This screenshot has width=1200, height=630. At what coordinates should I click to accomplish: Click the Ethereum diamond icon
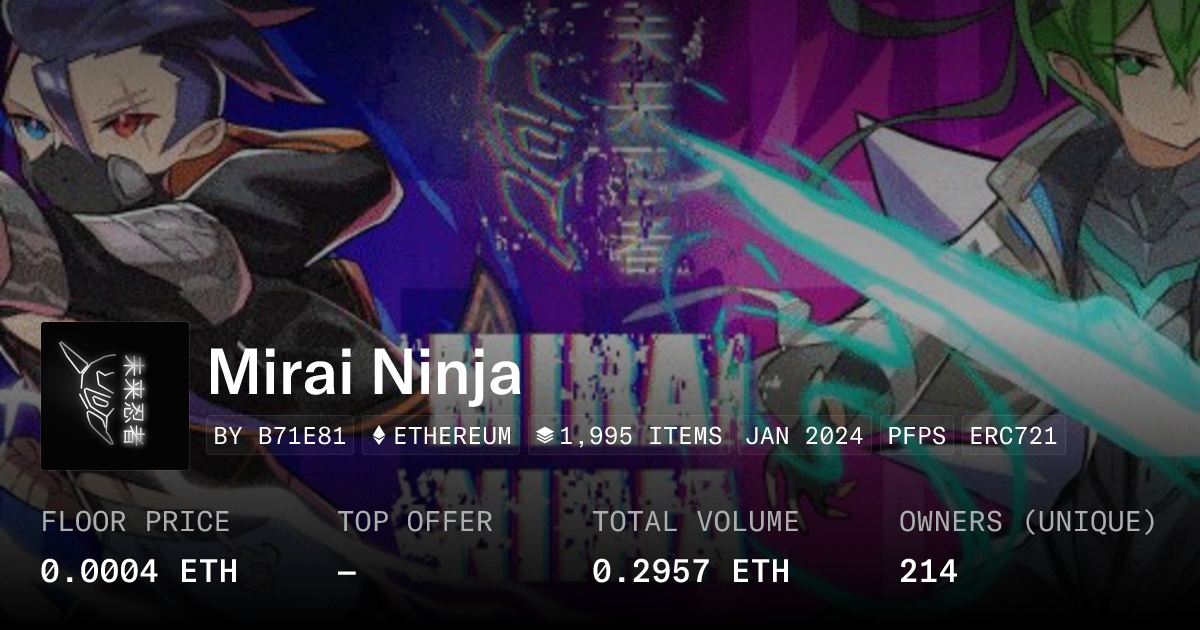point(379,436)
